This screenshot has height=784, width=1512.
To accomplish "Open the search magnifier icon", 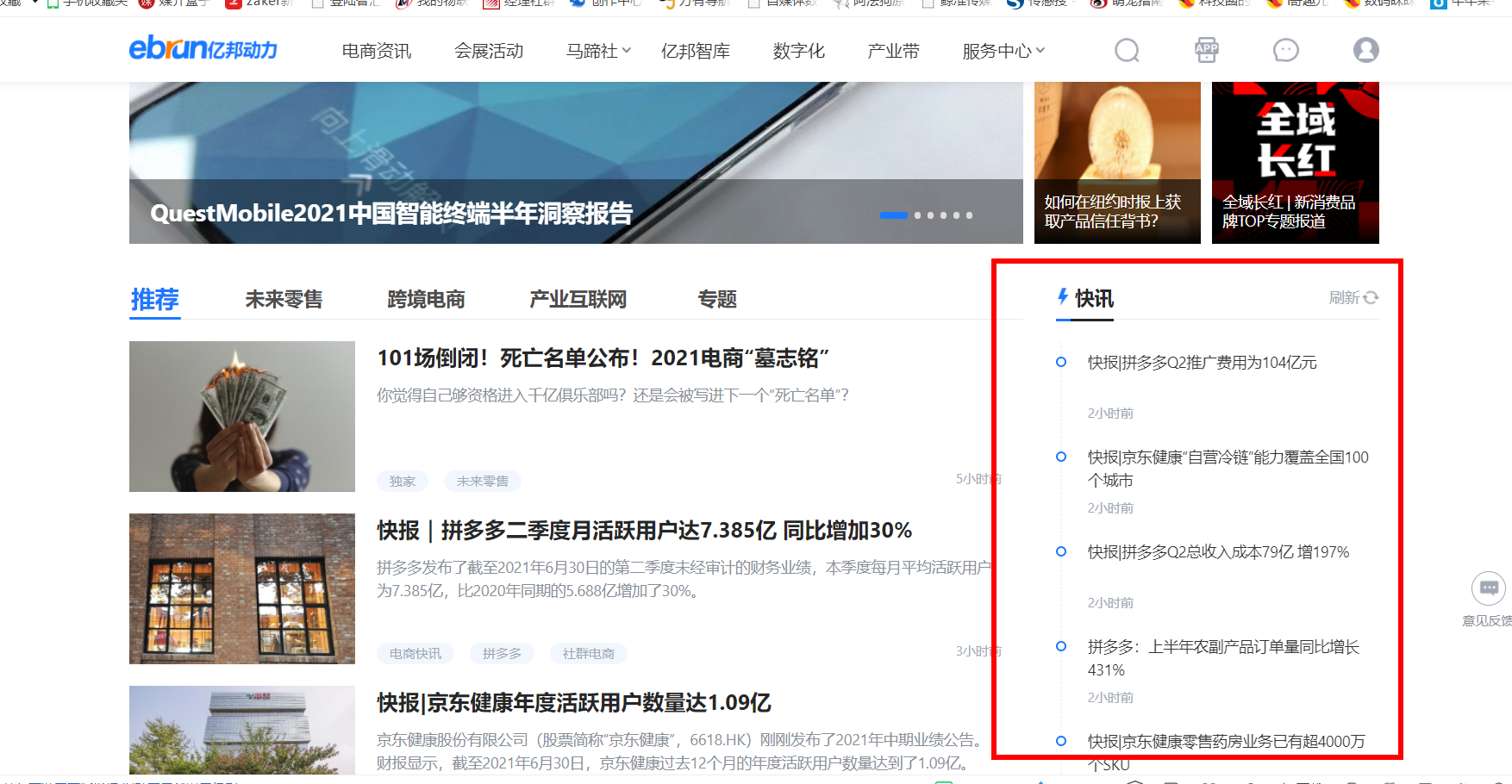I will point(1127,51).
